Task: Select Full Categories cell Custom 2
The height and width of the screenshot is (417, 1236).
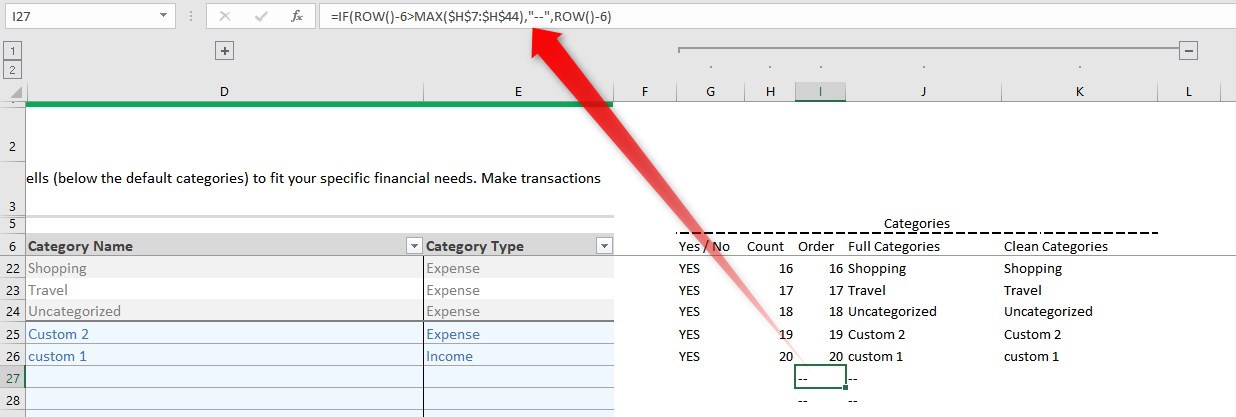Action: (923, 334)
